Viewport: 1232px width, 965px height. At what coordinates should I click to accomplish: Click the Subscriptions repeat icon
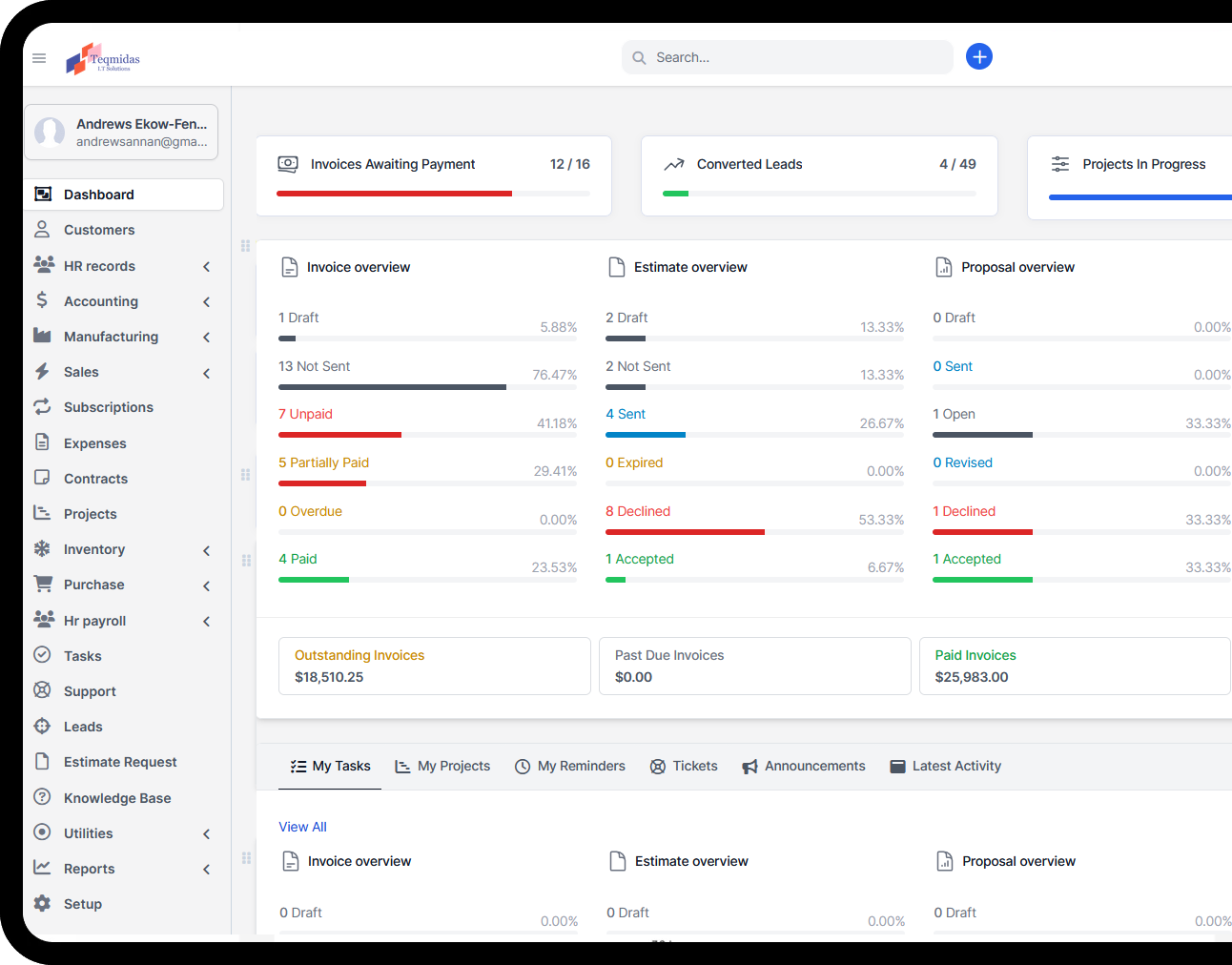pyautogui.click(x=42, y=407)
